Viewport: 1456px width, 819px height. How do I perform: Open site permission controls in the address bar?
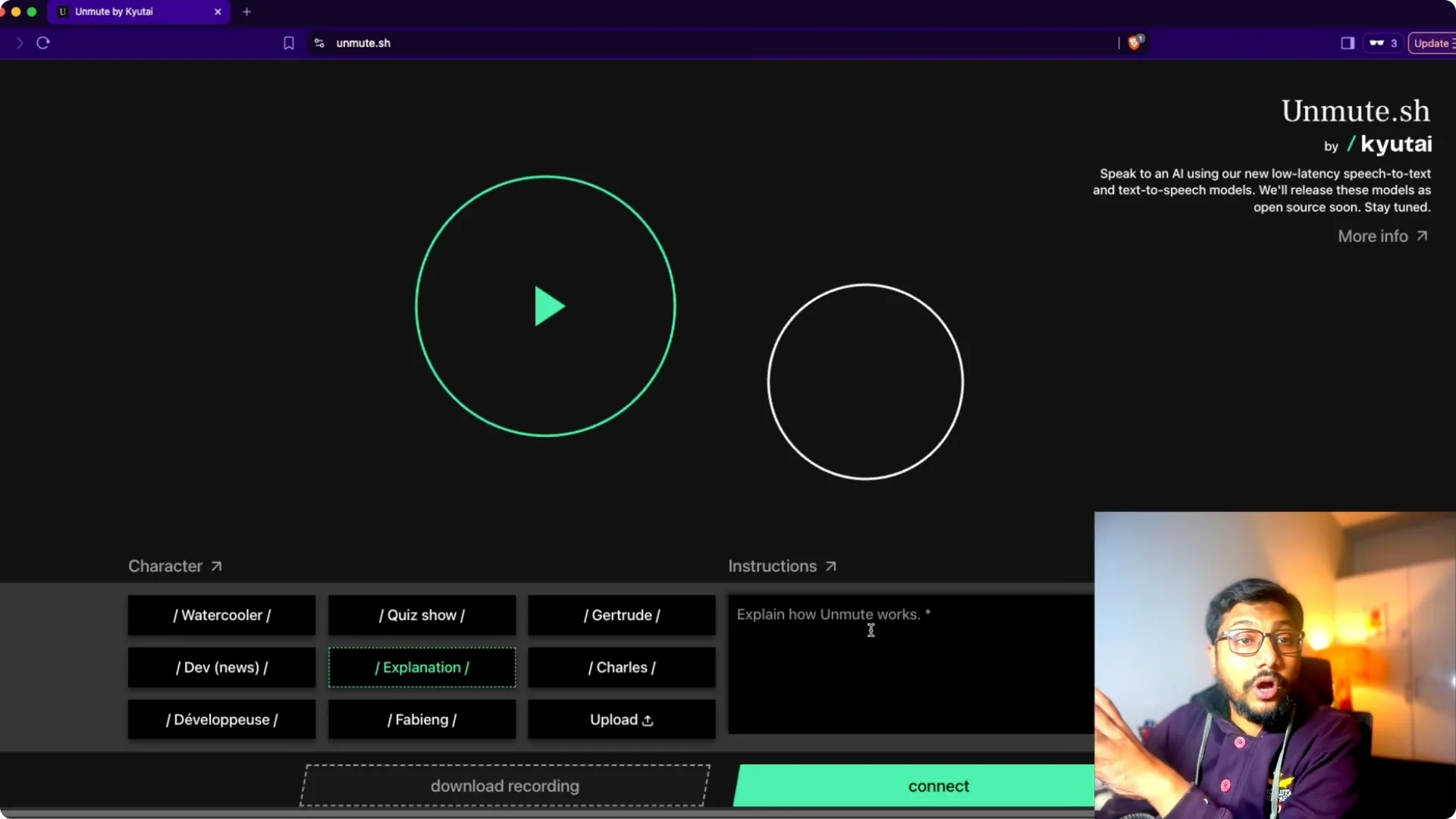click(319, 43)
